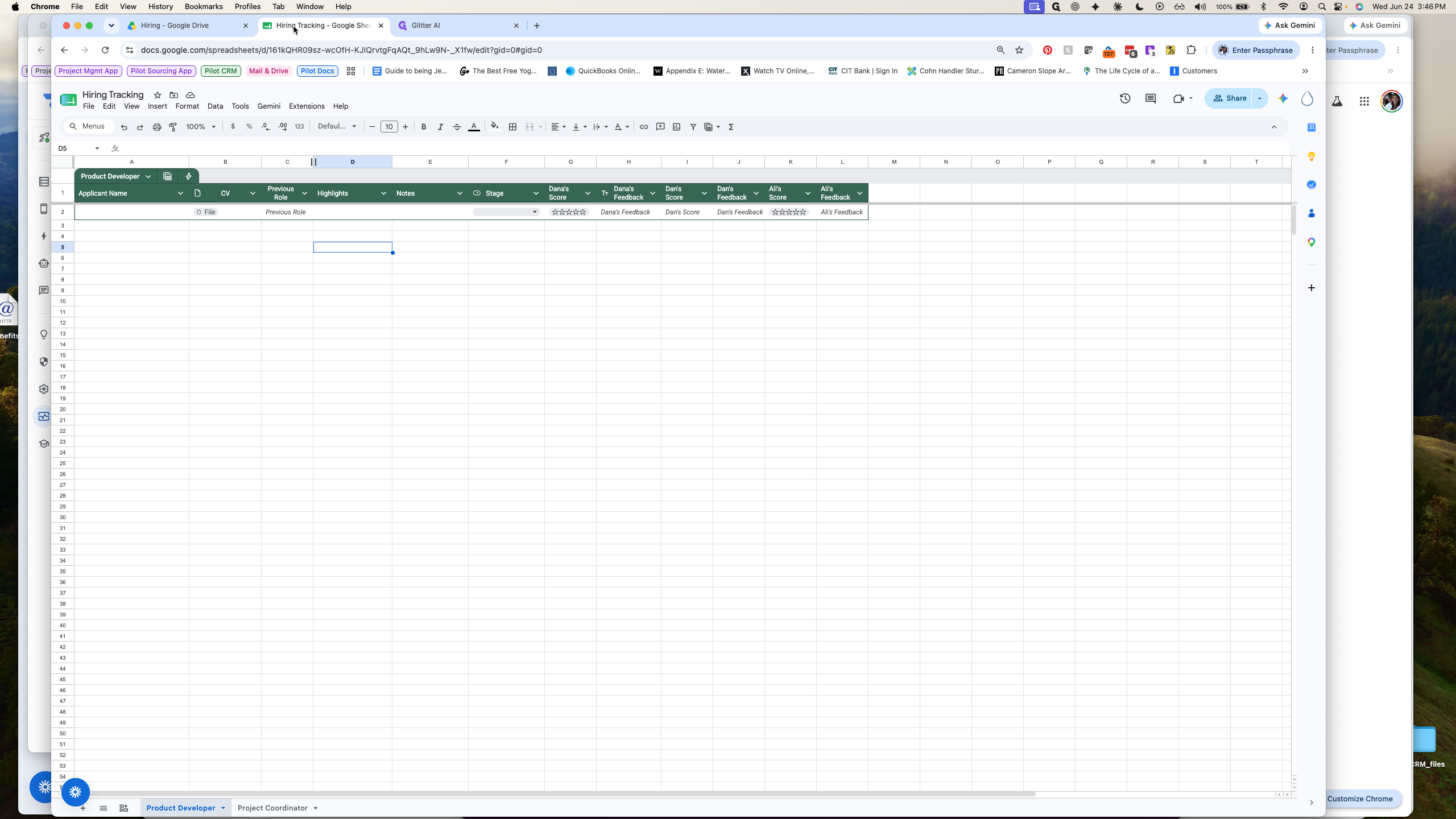Open the Name box dropdown arrow
This screenshot has height=819, width=1456.
(97, 148)
